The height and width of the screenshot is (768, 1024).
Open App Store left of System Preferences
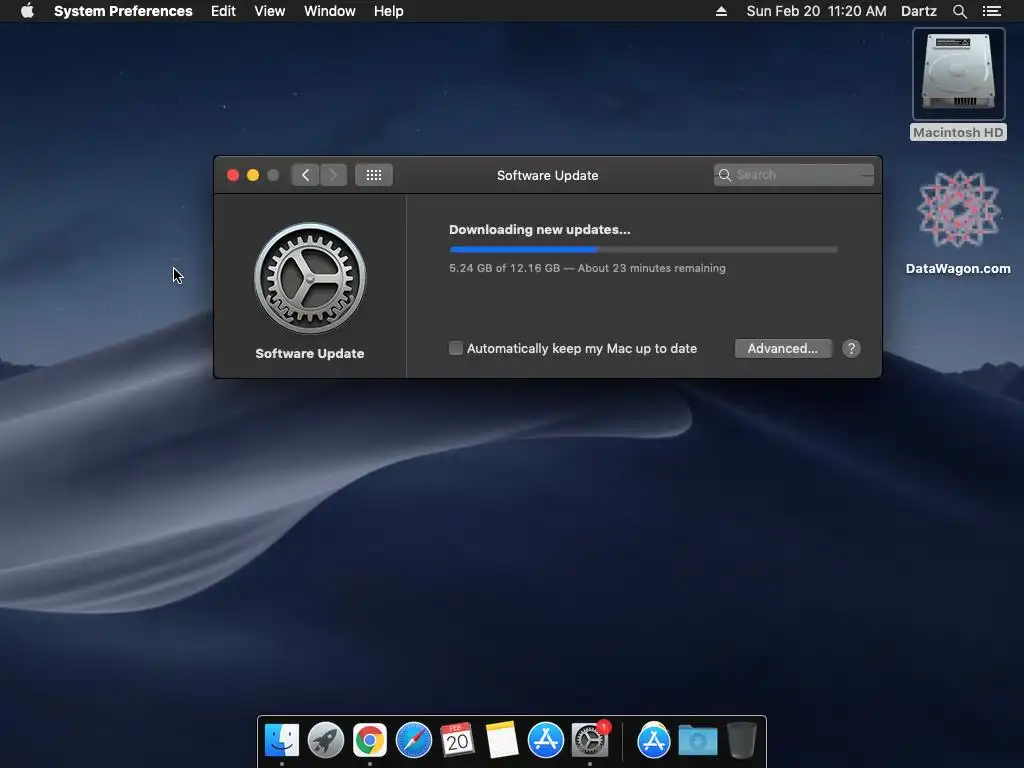545,741
